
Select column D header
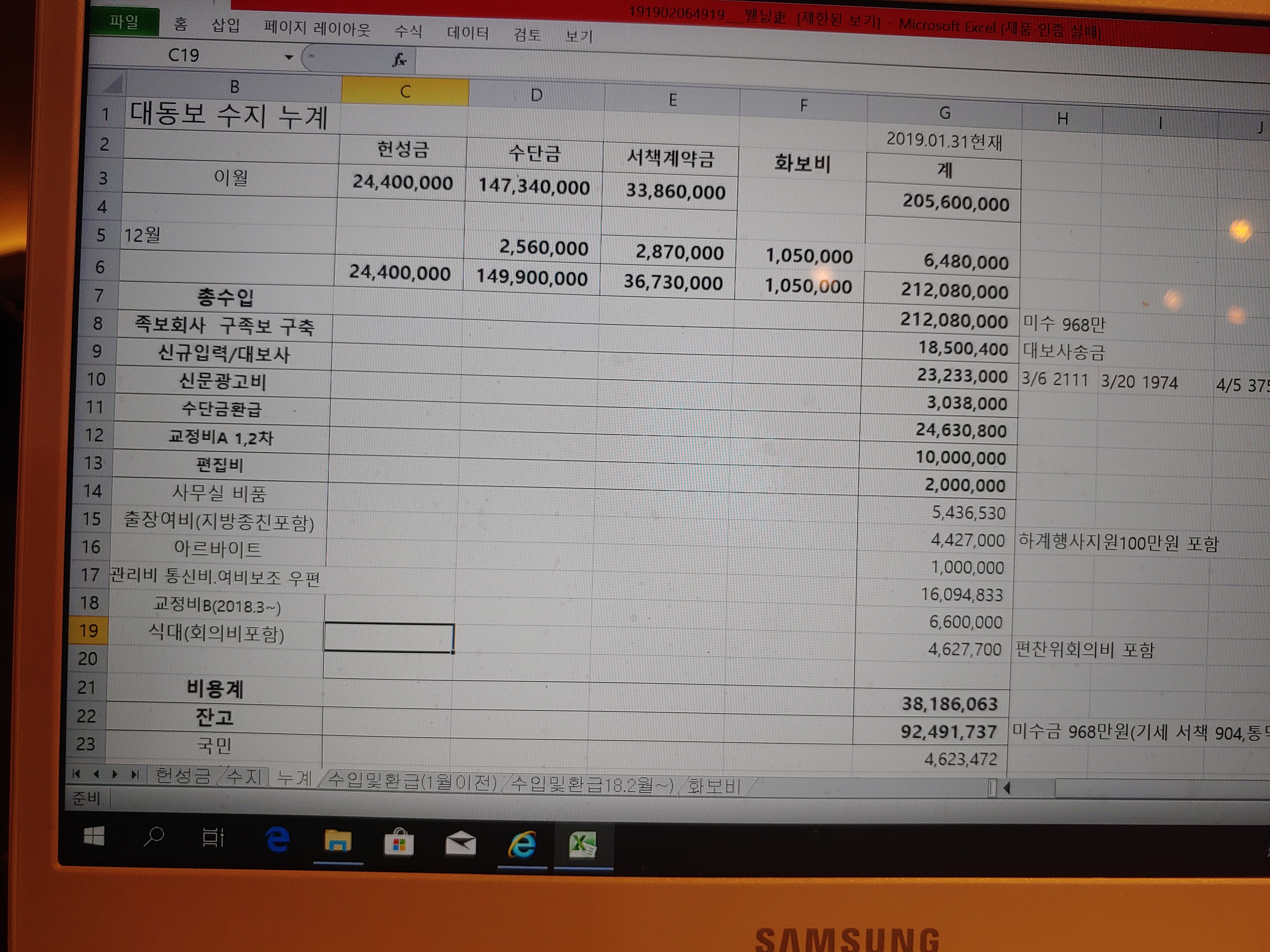[x=536, y=95]
